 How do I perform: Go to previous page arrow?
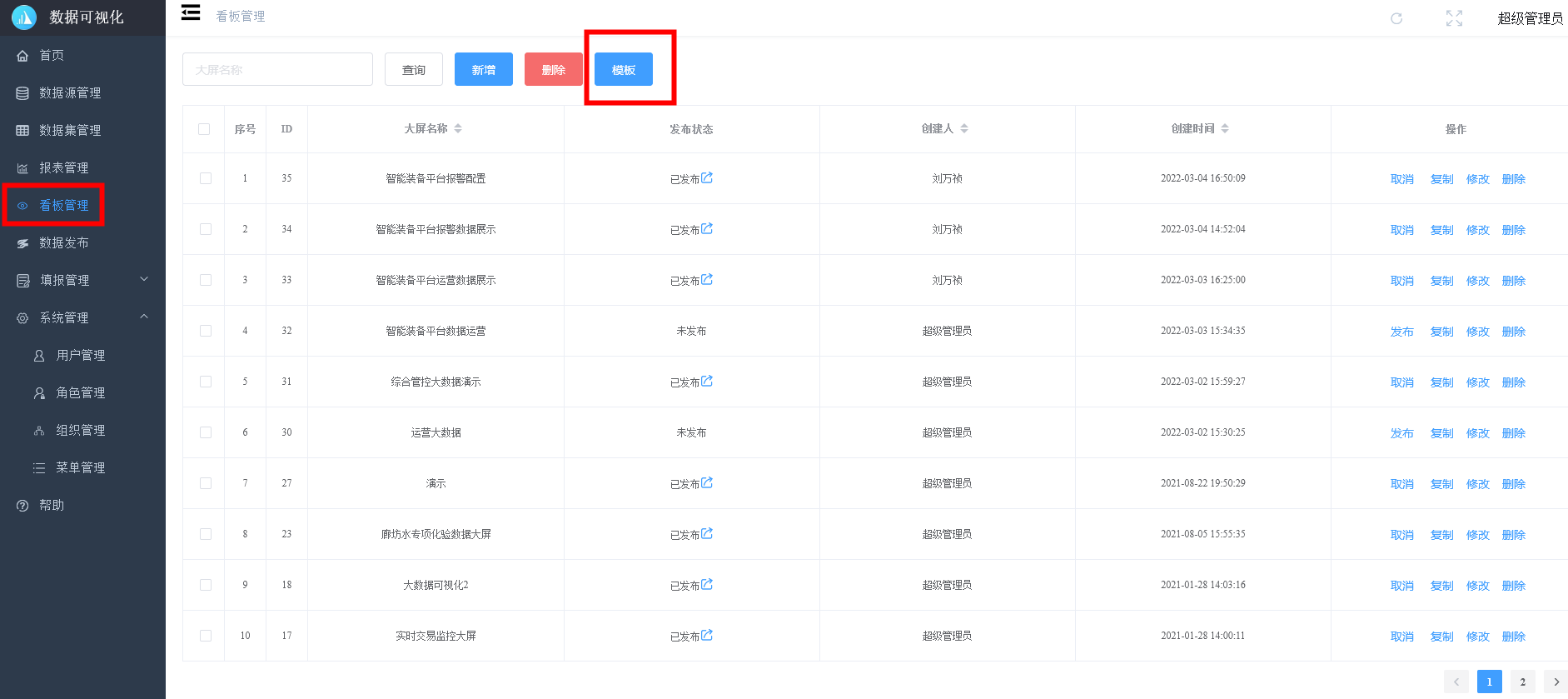click(x=1456, y=682)
